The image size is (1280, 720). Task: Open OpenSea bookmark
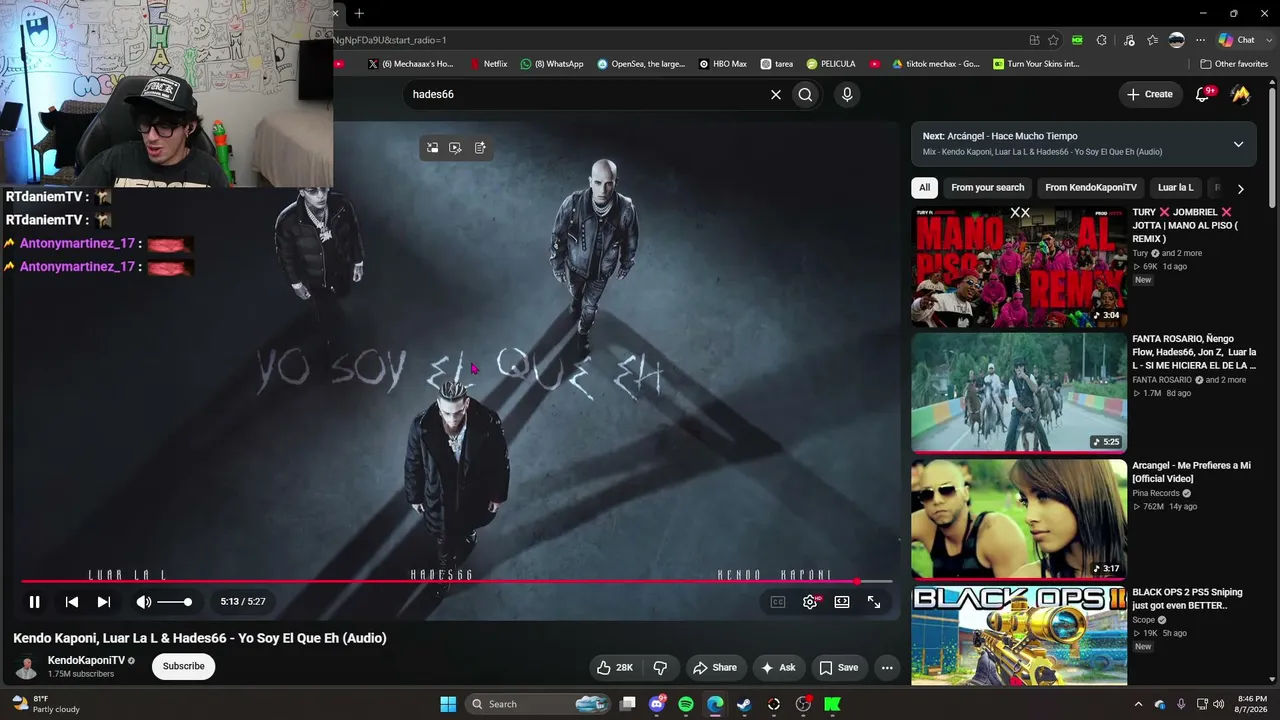coord(641,64)
